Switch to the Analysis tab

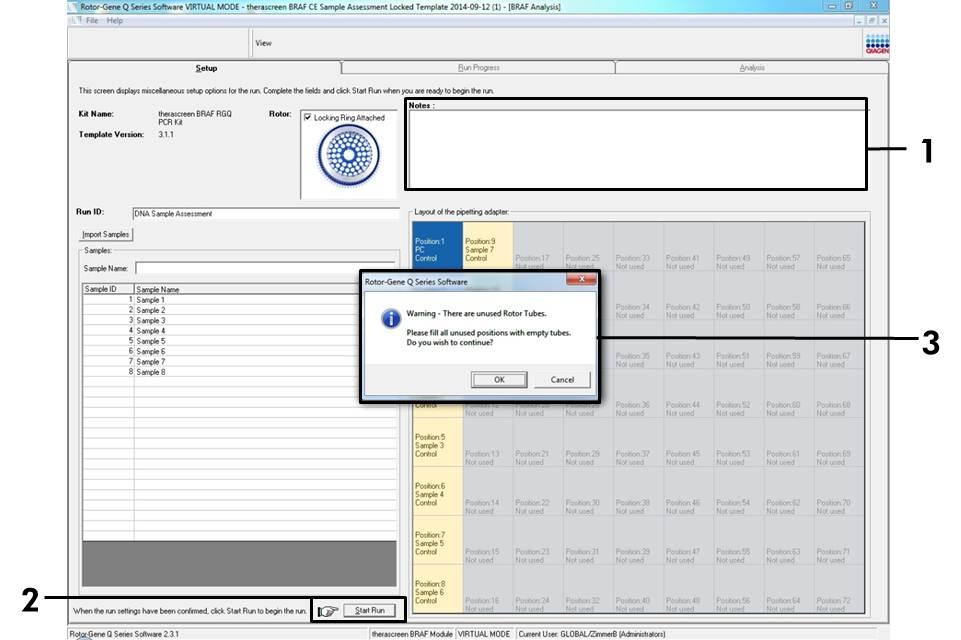pos(752,67)
